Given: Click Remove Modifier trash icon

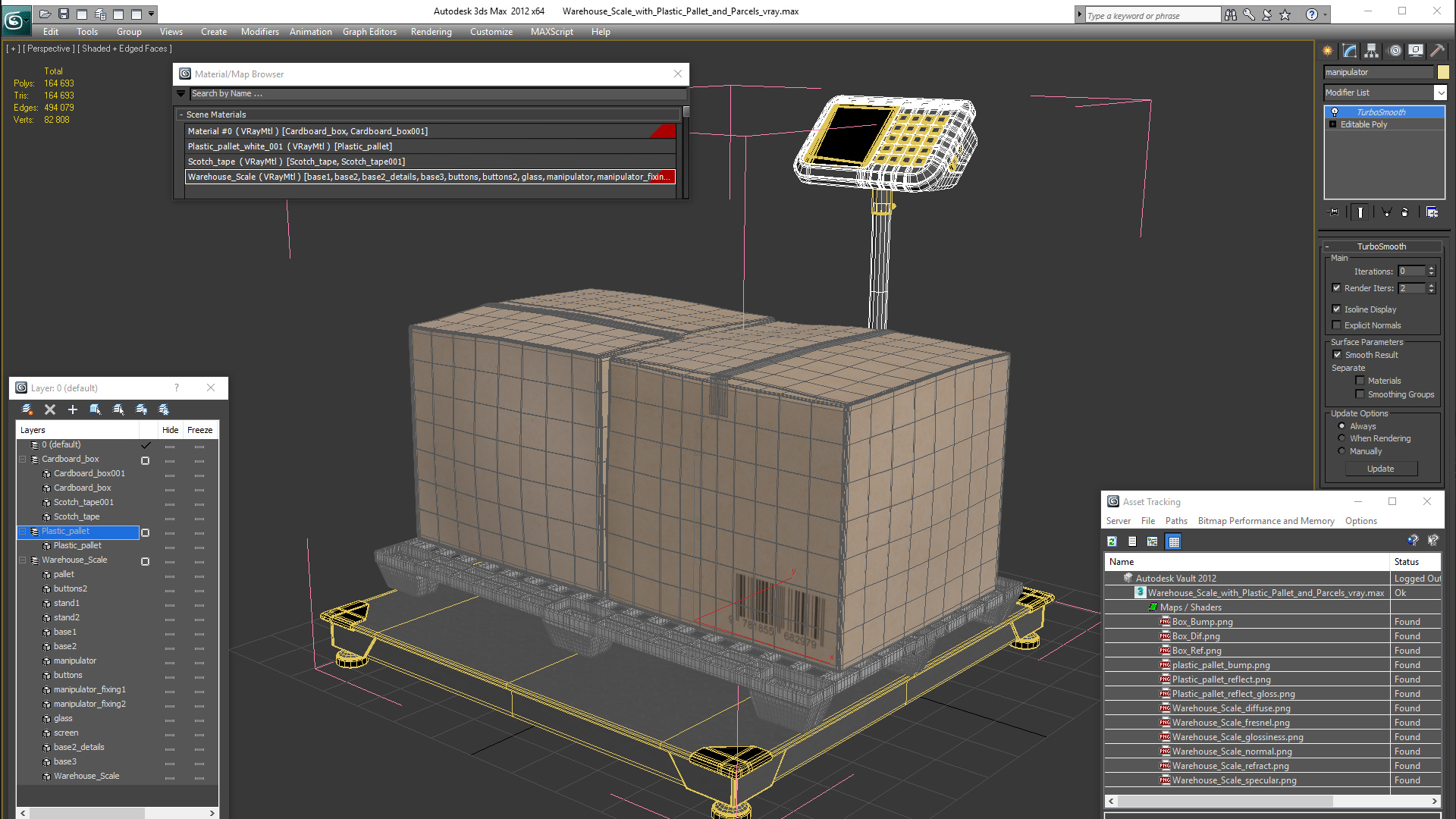Looking at the screenshot, I should coord(1404,212).
